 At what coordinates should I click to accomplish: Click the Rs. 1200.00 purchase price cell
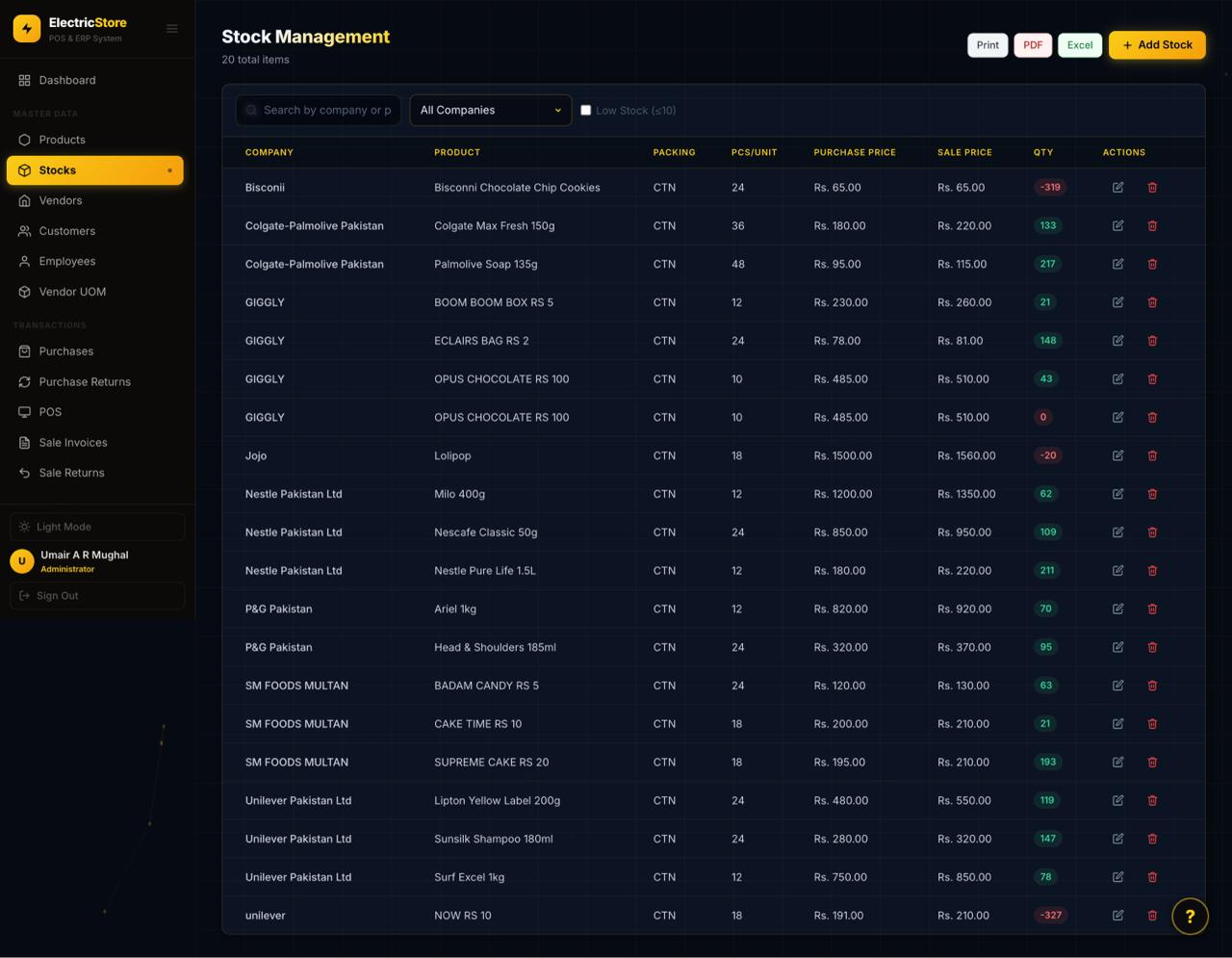[843, 494]
